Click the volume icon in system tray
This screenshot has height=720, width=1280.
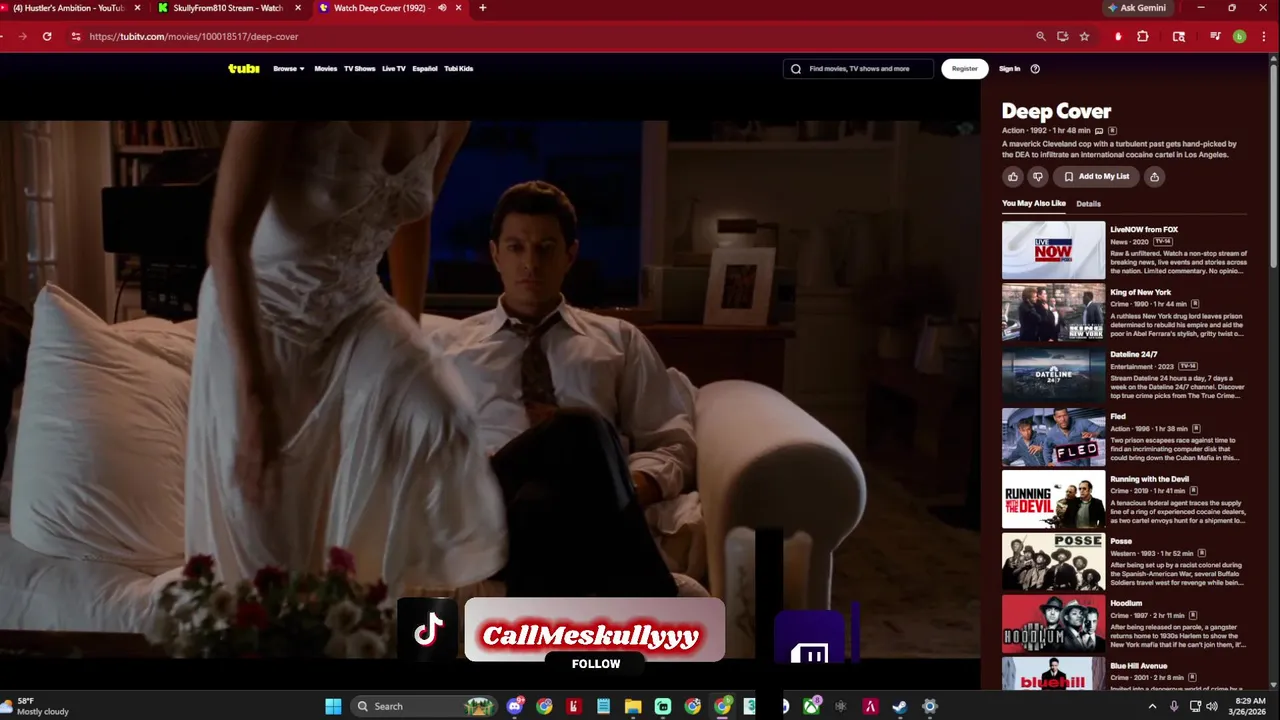point(1212,706)
